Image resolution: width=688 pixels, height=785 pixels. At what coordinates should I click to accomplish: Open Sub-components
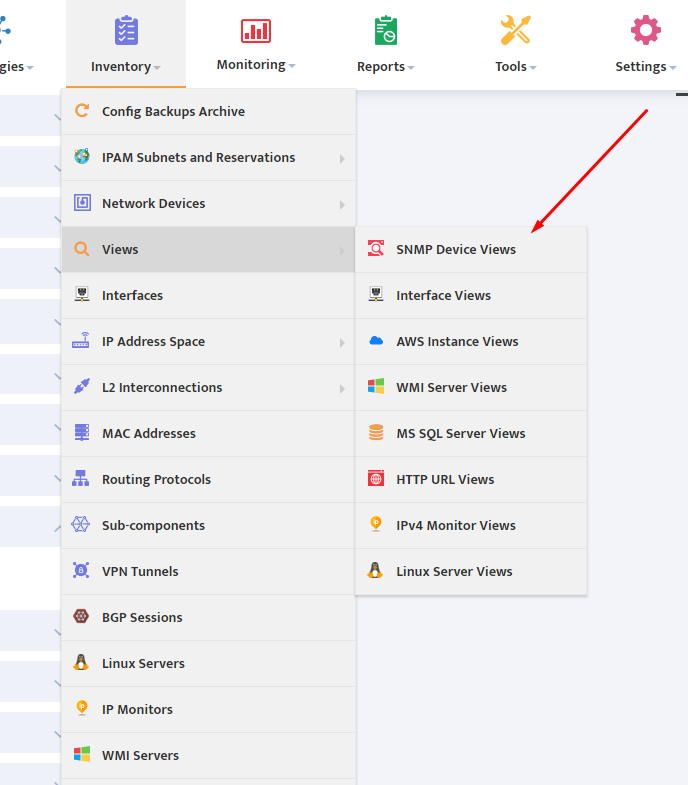[x=208, y=526]
